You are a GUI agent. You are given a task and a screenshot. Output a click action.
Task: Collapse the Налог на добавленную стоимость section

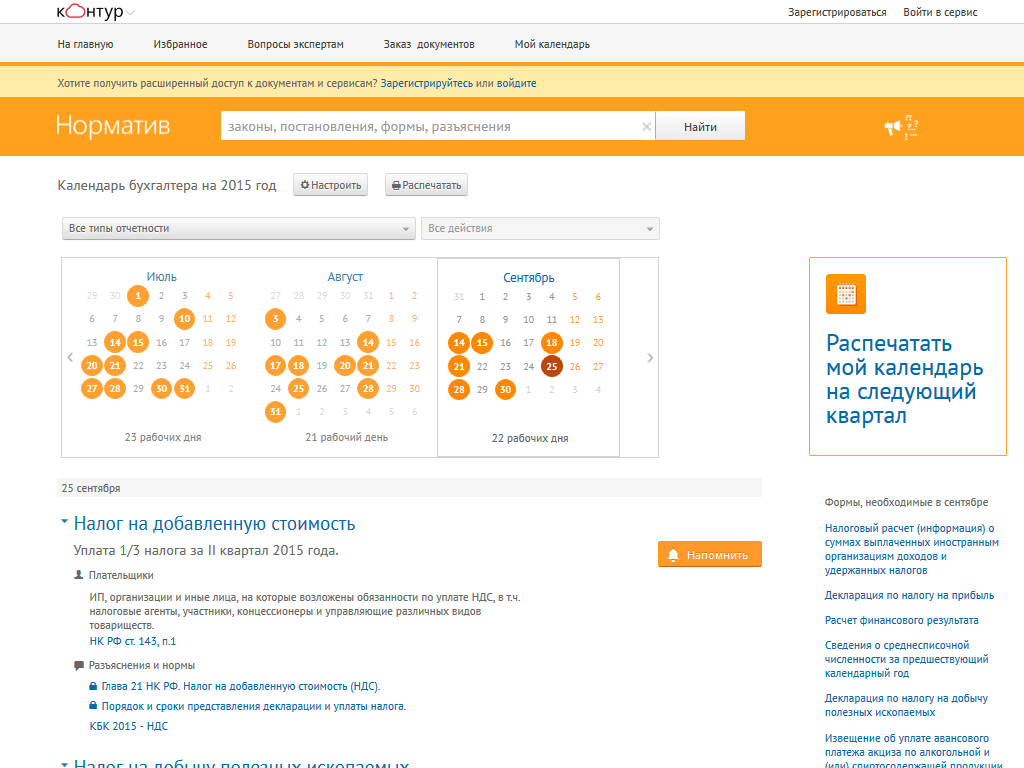coord(64,521)
